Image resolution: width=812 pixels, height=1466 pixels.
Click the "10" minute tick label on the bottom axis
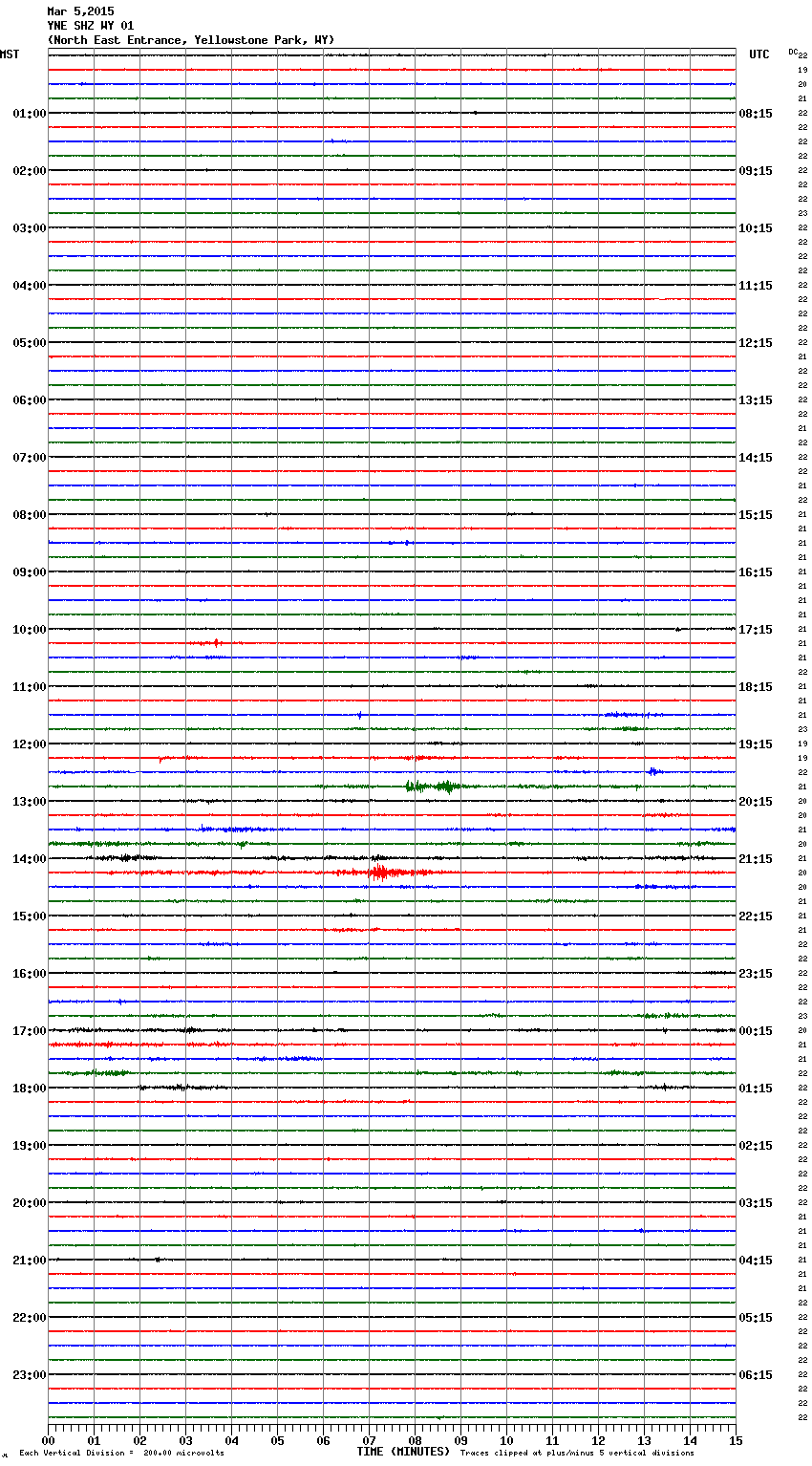point(506,1440)
